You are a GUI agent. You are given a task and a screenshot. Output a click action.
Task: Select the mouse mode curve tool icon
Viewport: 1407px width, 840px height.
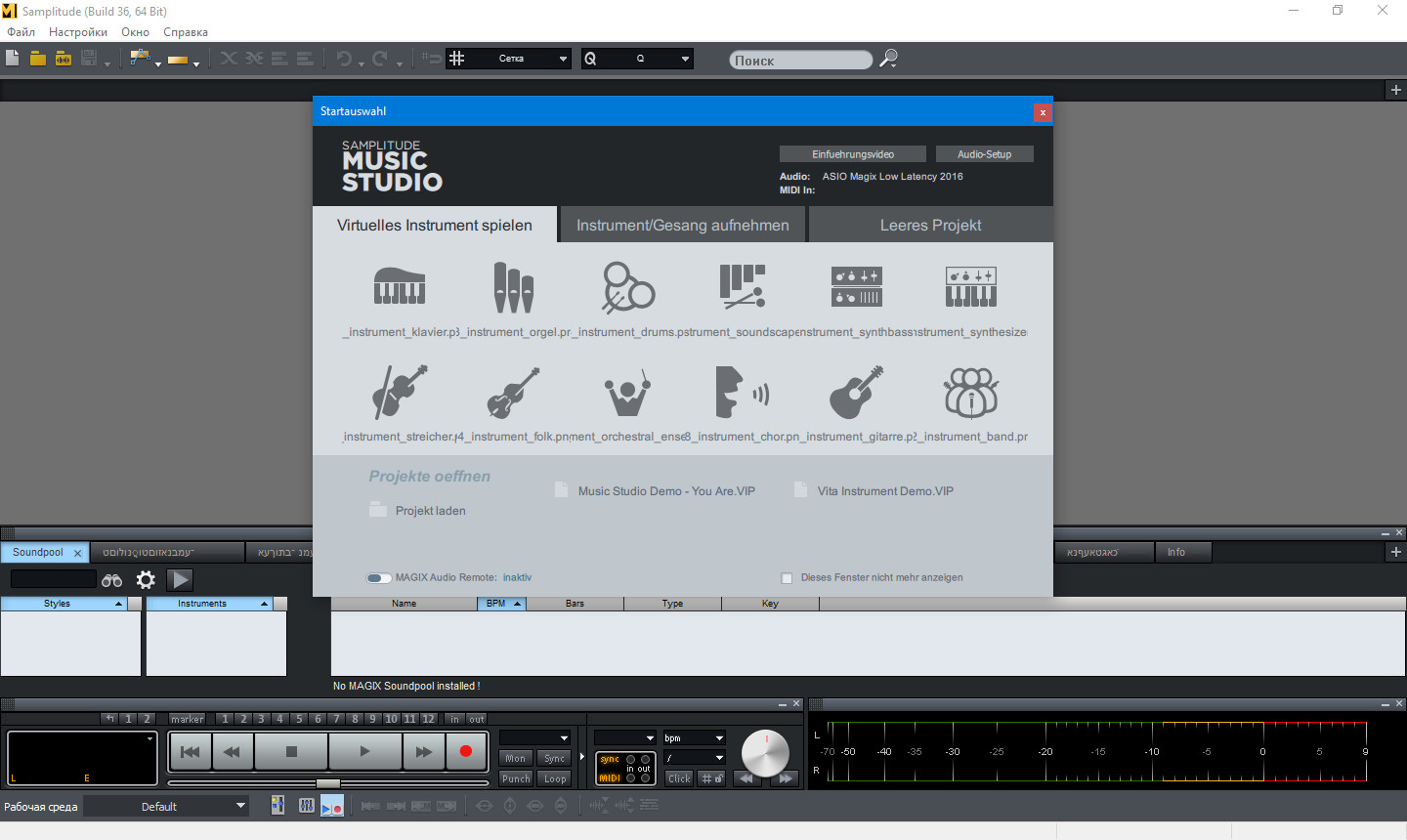[139, 59]
